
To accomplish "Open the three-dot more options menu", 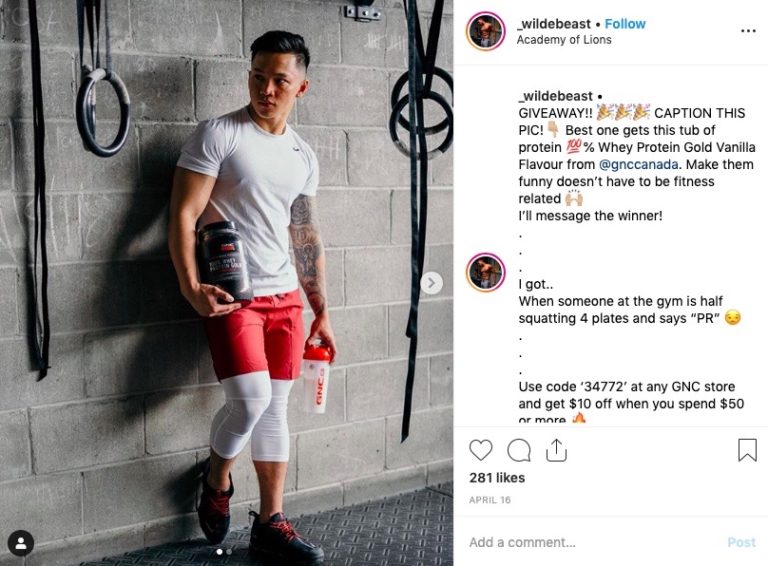I will click(748, 31).
